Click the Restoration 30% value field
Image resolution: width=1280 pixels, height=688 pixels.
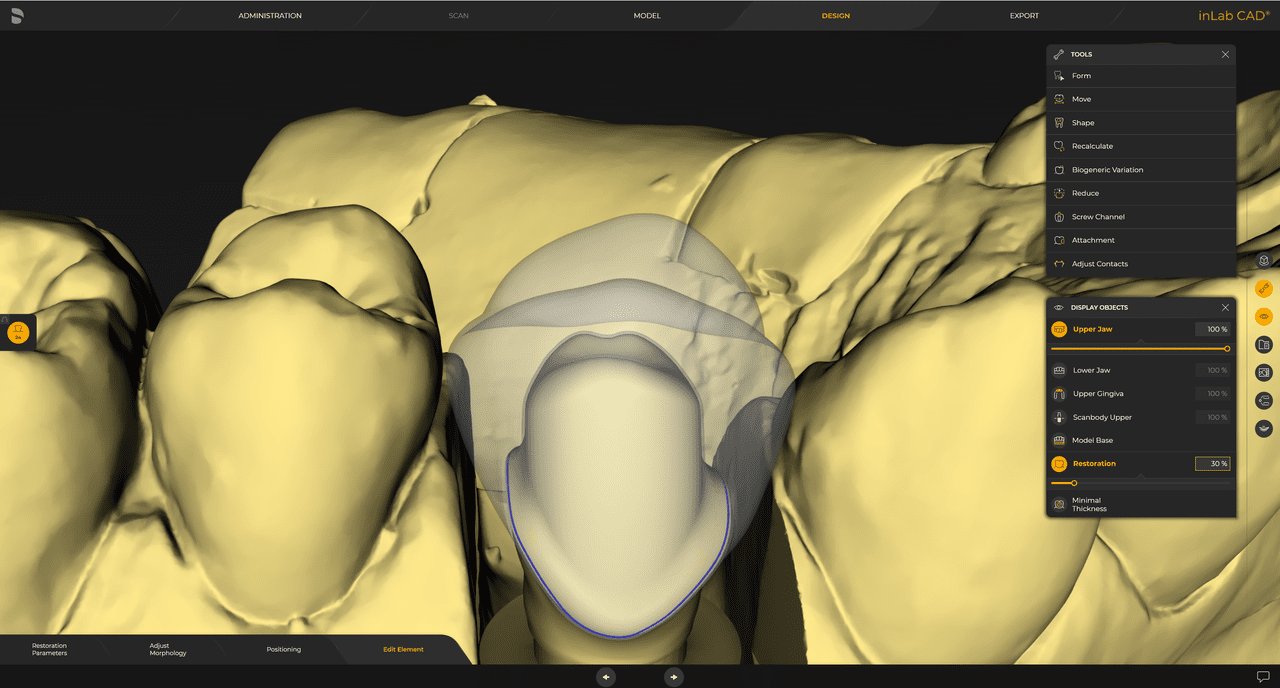pos(1212,463)
